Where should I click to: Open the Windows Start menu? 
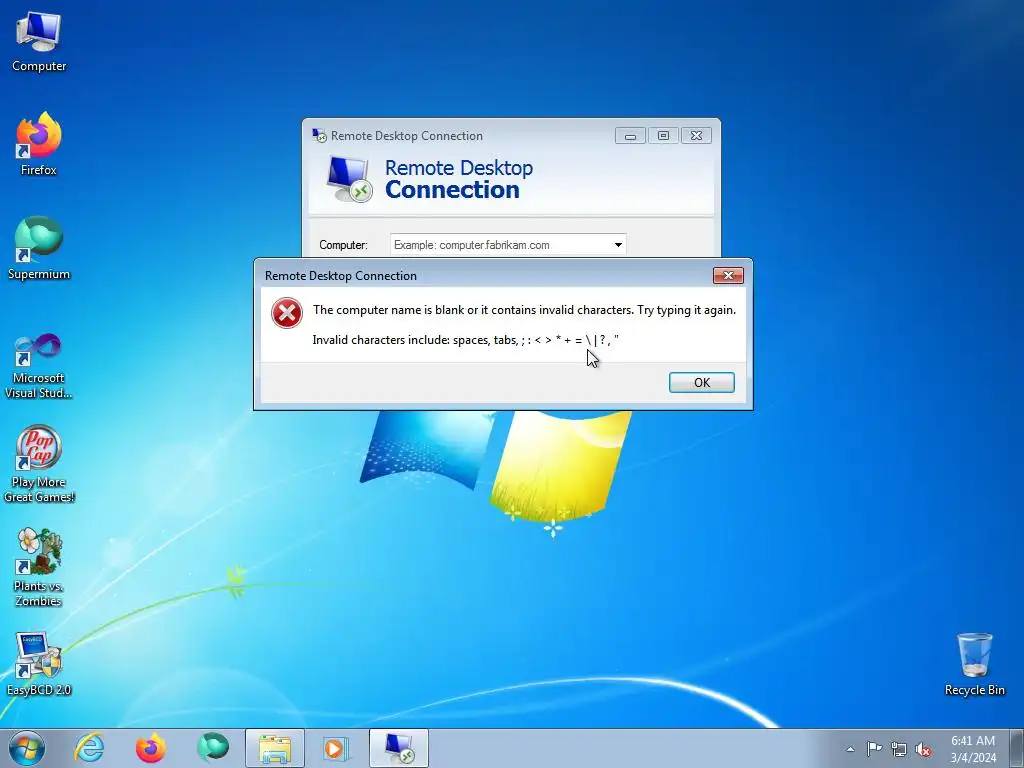click(27, 748)
